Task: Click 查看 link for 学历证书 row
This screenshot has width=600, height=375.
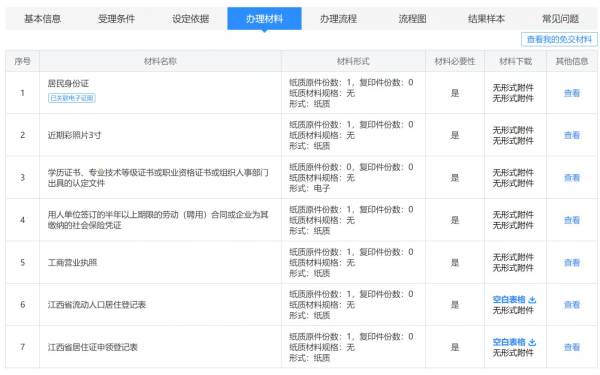Action: [572, 178]
